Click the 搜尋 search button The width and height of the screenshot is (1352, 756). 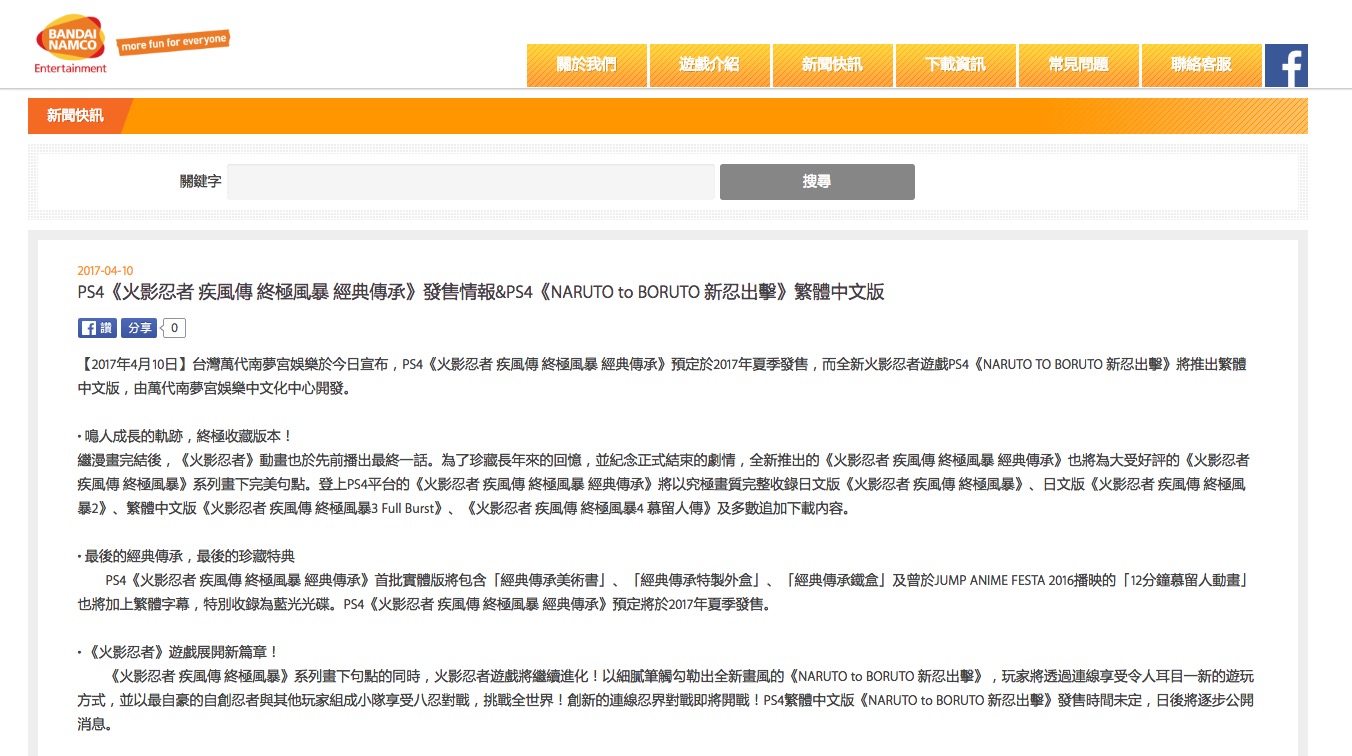coord(817,182)
